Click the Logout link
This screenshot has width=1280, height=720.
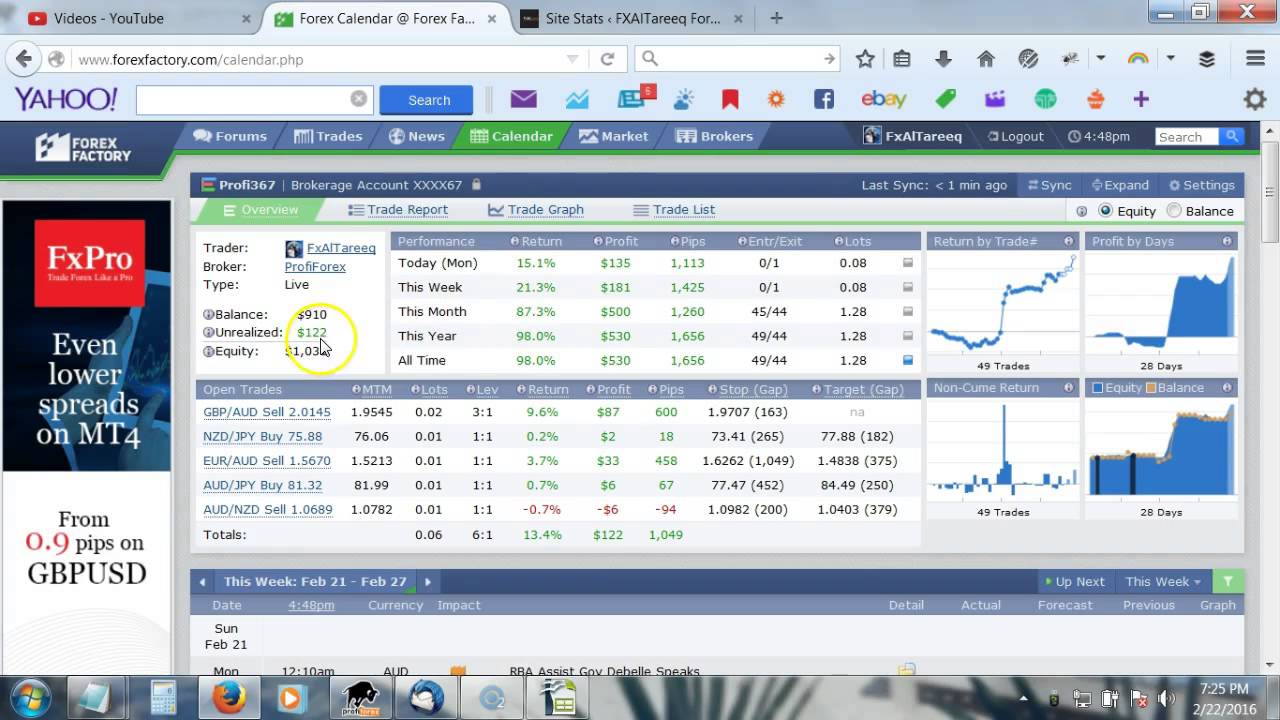tap(1015, 136)
